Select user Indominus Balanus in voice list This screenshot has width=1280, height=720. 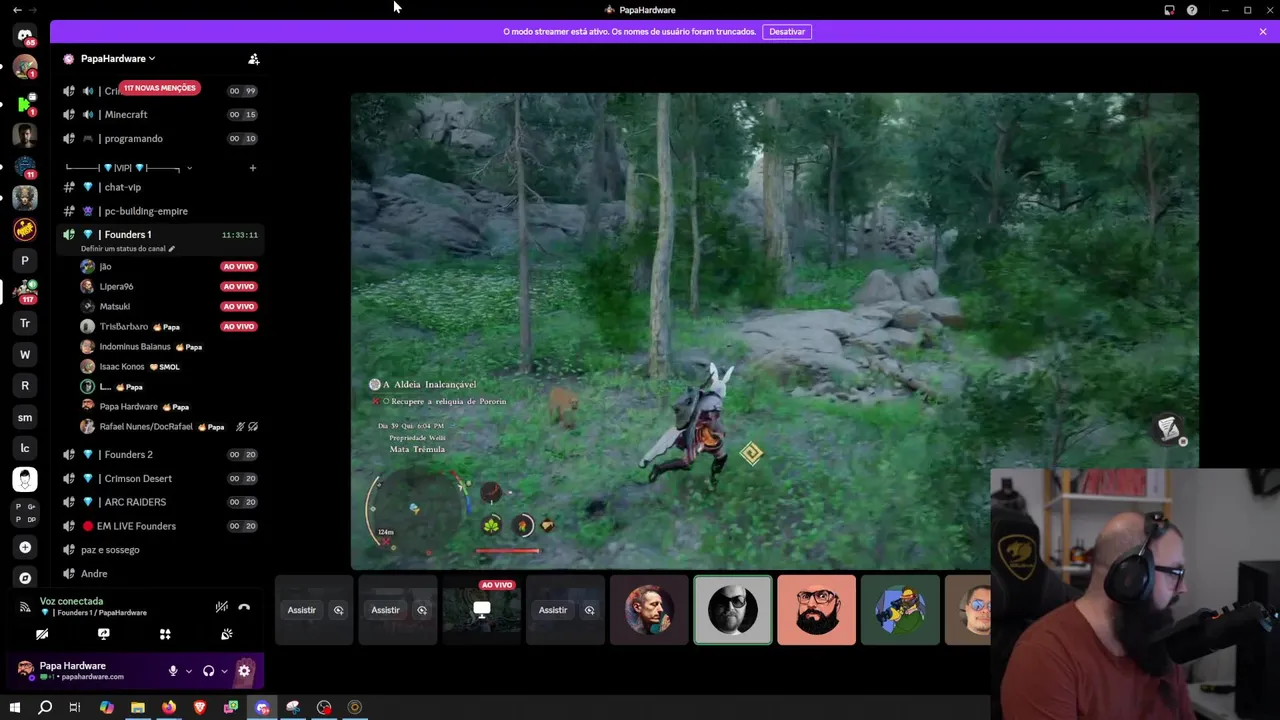(x=168, y=347)
